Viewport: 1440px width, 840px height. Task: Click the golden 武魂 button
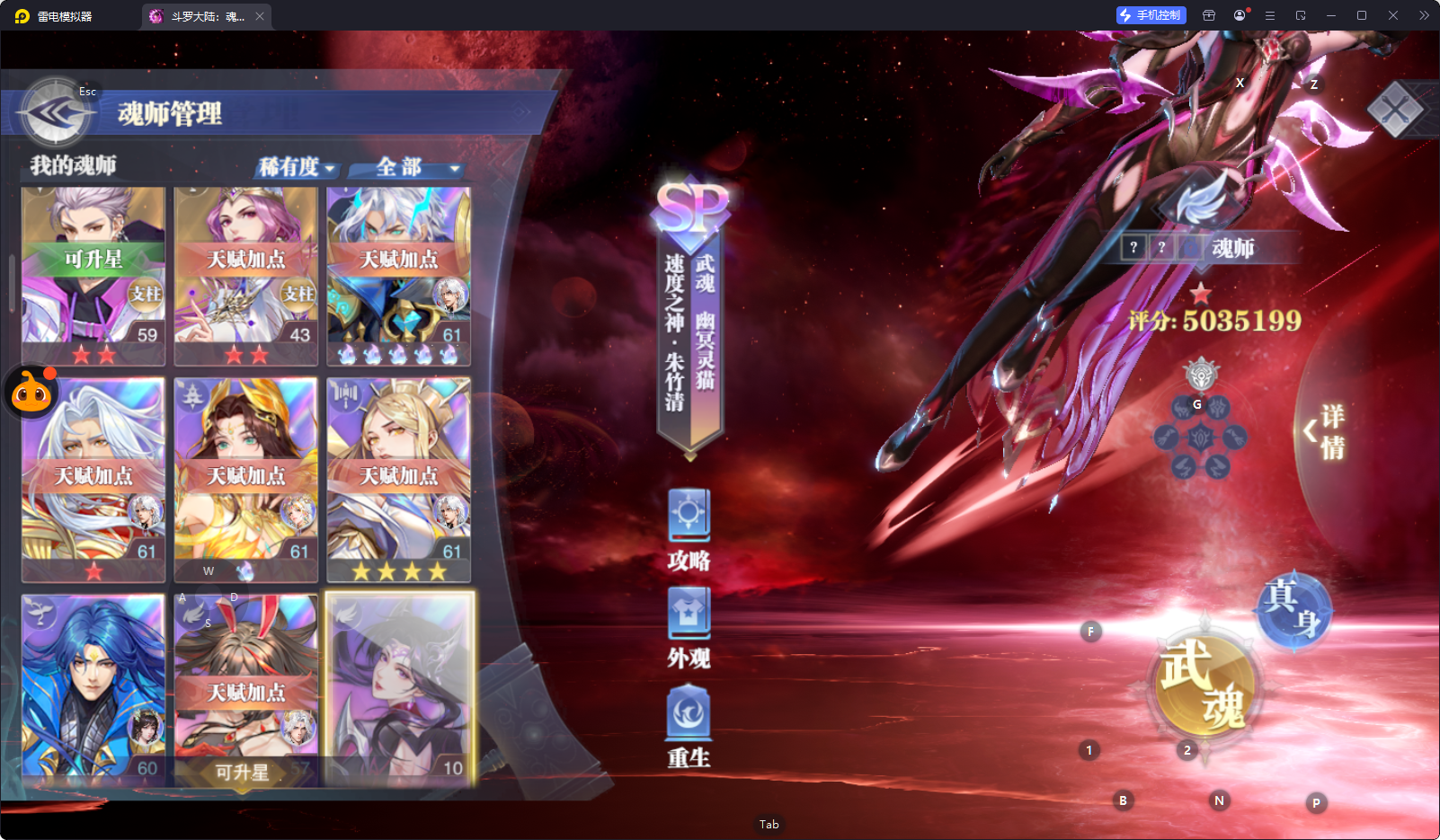tap(1204, 685)
